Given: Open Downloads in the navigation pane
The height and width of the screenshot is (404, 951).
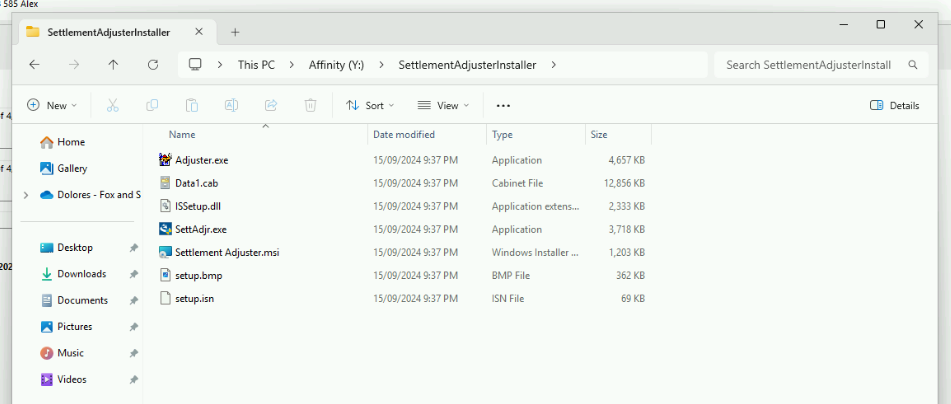Looking at the screenshot, I should point(81,274).
